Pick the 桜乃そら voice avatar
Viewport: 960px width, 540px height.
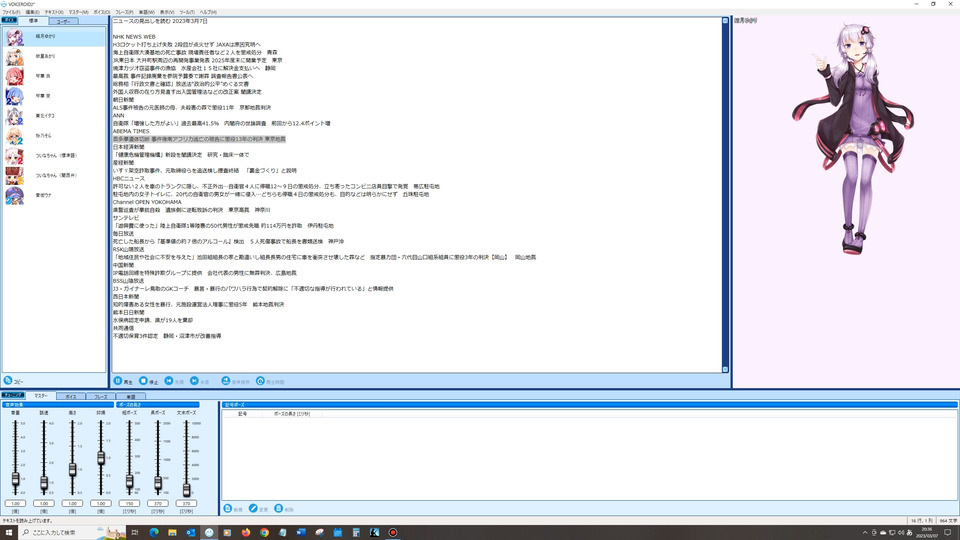click(x=15, y=136)
